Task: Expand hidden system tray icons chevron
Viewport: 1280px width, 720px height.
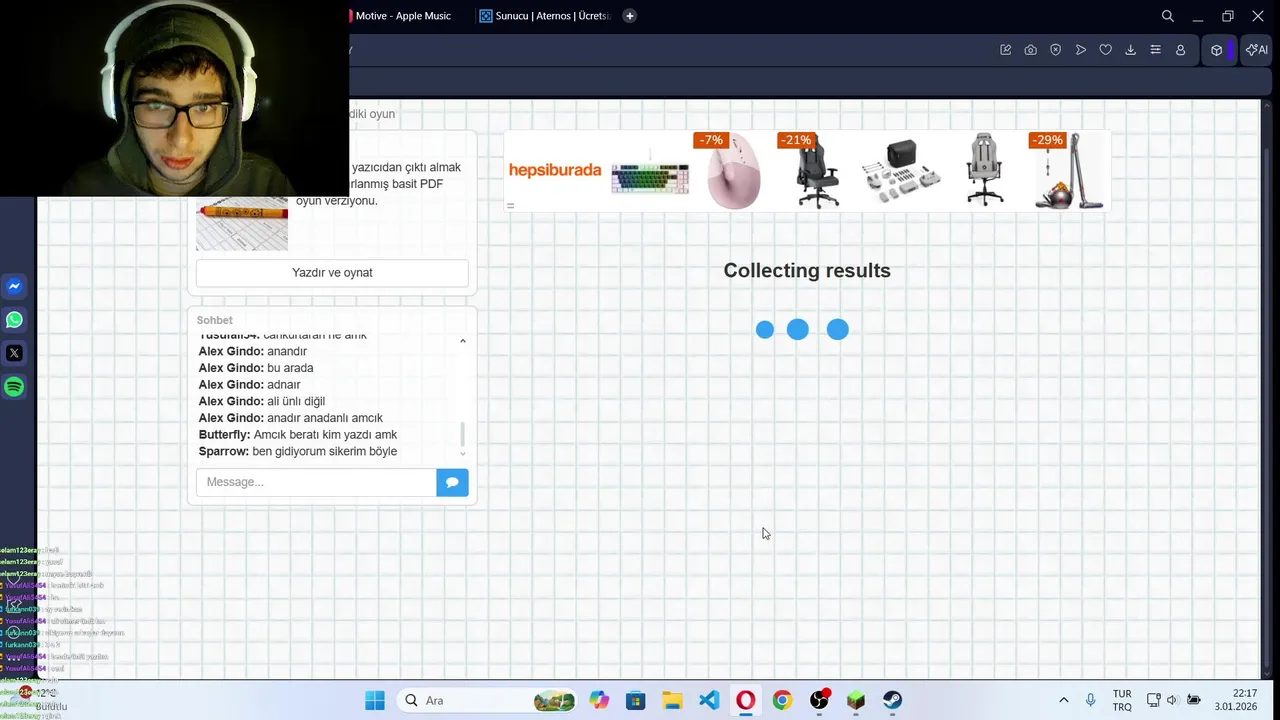Action: coord(1063,700)
